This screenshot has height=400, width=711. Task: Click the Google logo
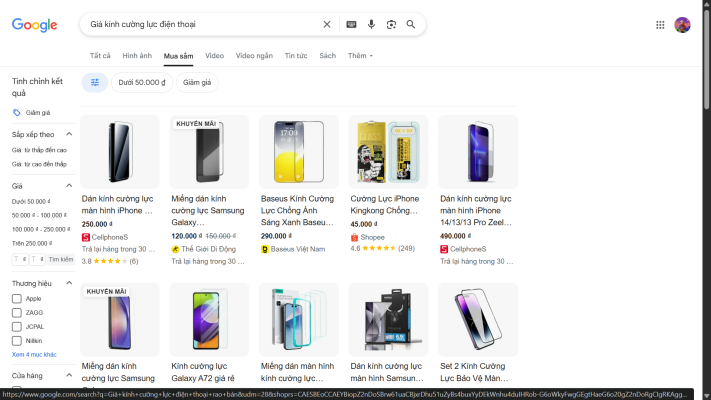tap(34, 25)
